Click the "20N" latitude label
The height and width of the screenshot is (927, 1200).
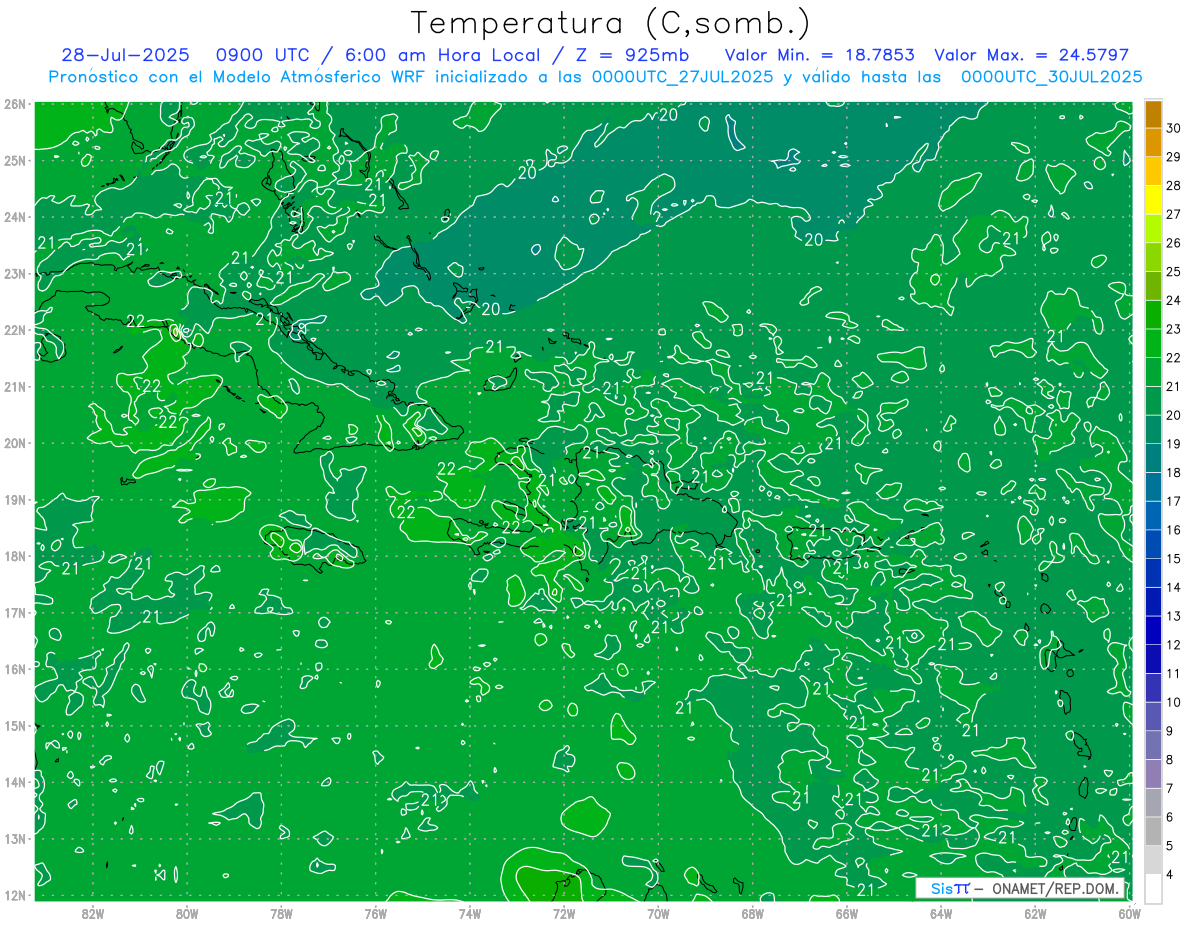15,443
